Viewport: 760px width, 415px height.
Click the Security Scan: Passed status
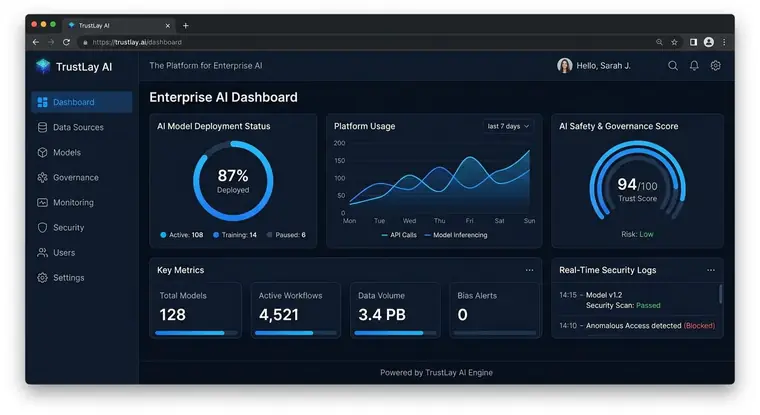623,305
